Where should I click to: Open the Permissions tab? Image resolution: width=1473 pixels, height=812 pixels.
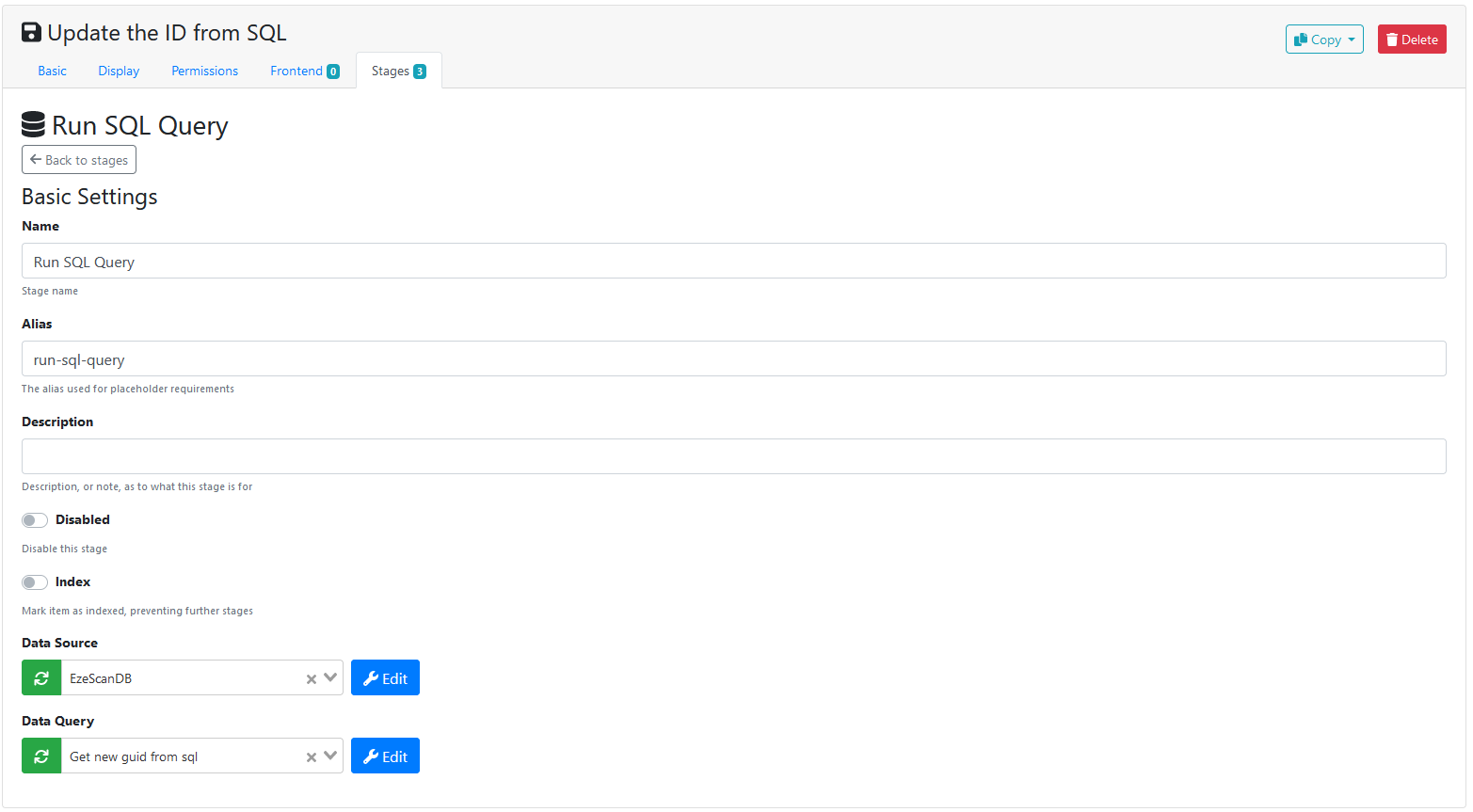click(x=204, y=71)
